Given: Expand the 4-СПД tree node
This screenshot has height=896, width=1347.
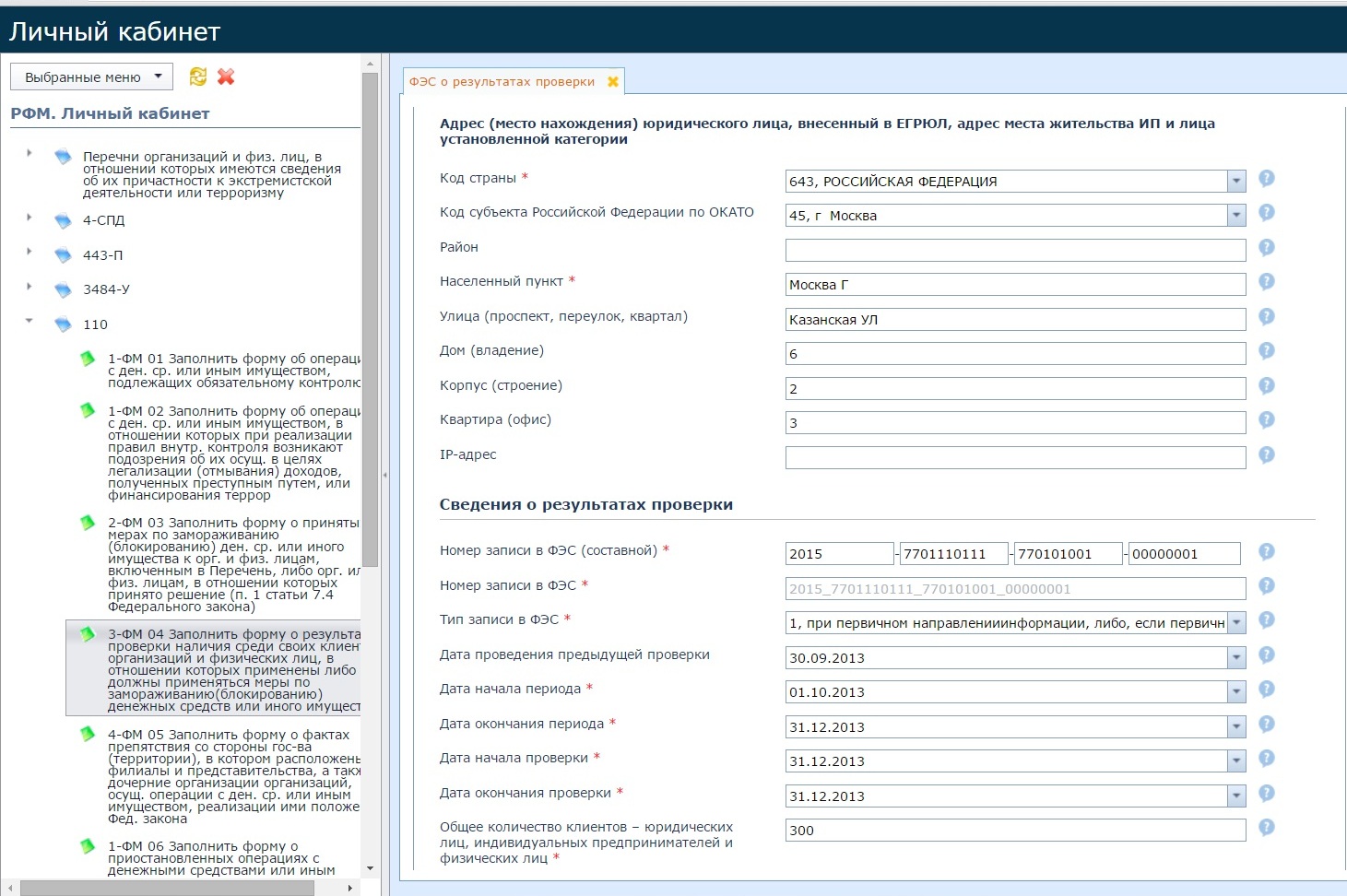Looking at the screenshot, I should pyautogui.click(x=30, y=218).
